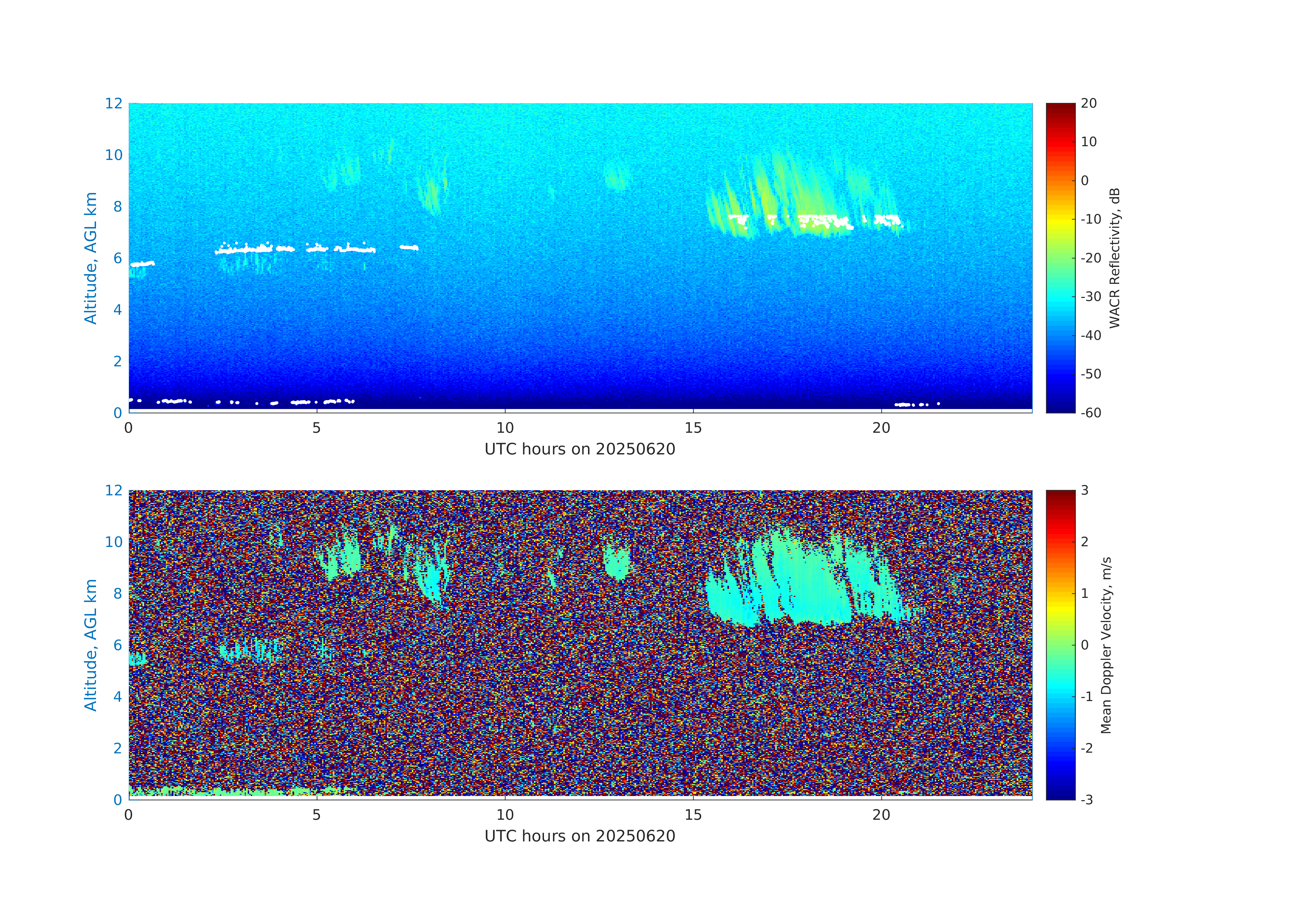This screenshot has height=903, width=1316.
Task: Click the x-axis tick 10 on top plot
Action: [504, 428]
